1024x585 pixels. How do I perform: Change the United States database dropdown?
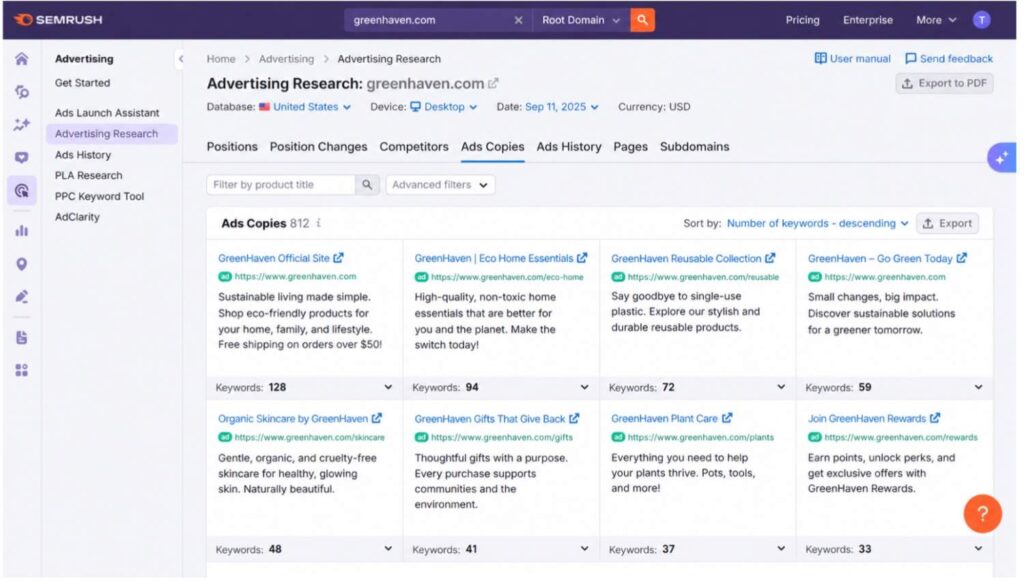pyautogui.click(x=305, y=107)
